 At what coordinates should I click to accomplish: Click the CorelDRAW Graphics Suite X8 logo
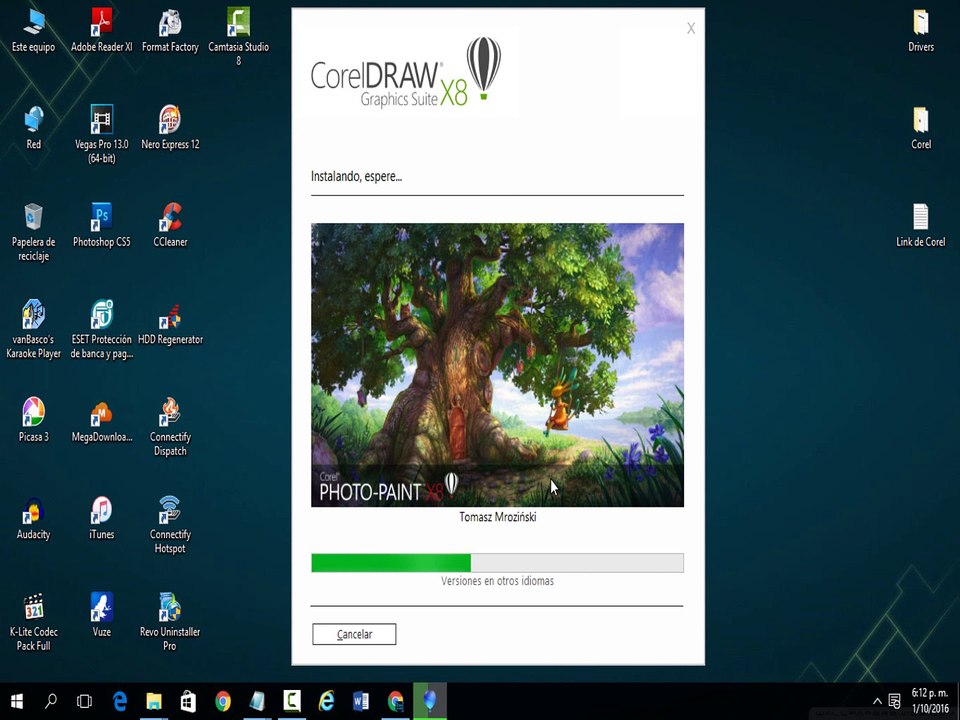pos(406,73)
